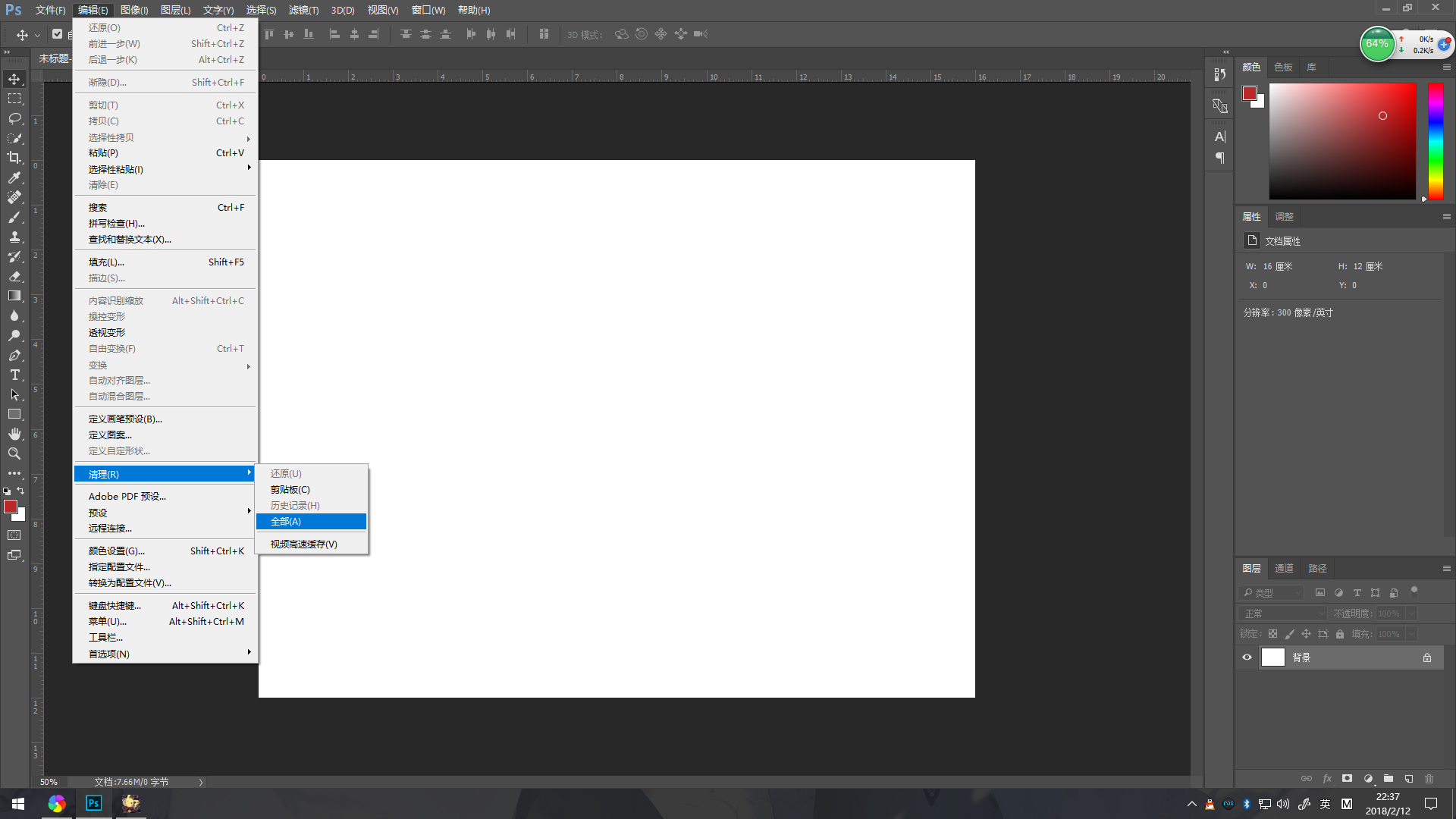Open the layer blend mode 正常 dropdown
This screenshot has height=819, width=1456.
click(1282, 613)
